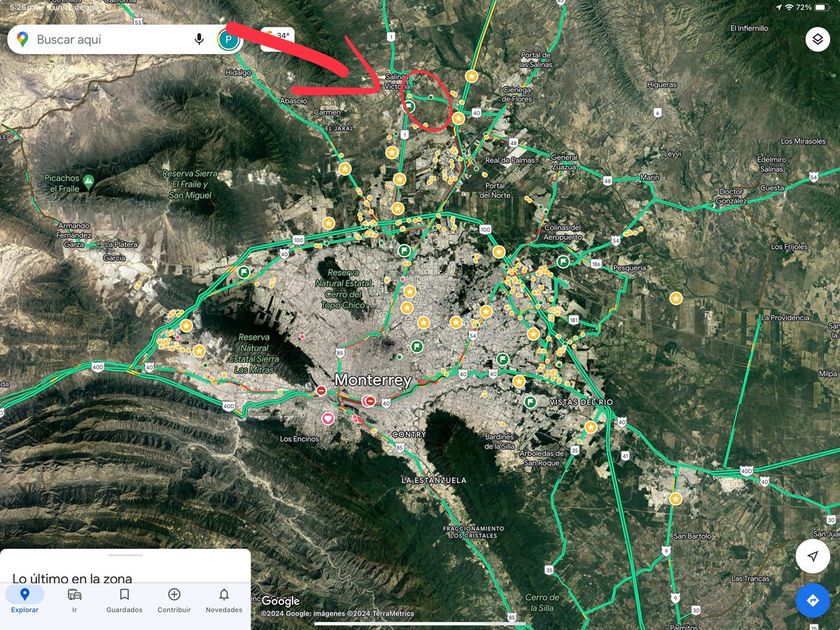Switch to the Ir tab

pos(74,600)
